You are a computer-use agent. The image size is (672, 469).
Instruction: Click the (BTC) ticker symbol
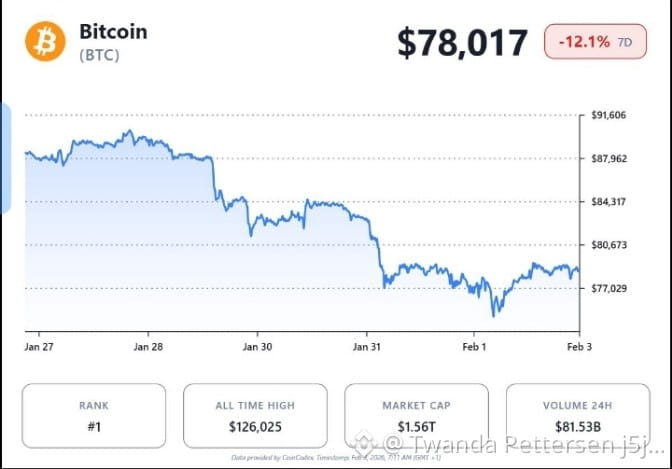pos(99,55)
